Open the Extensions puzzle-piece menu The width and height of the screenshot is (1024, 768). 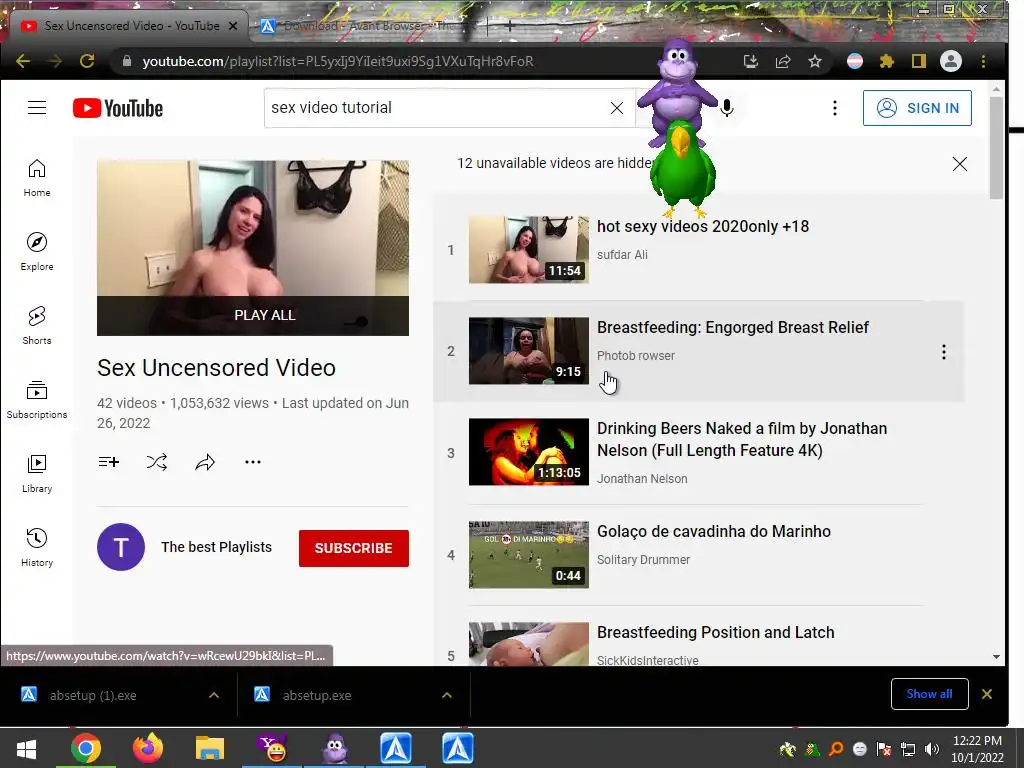887,61
